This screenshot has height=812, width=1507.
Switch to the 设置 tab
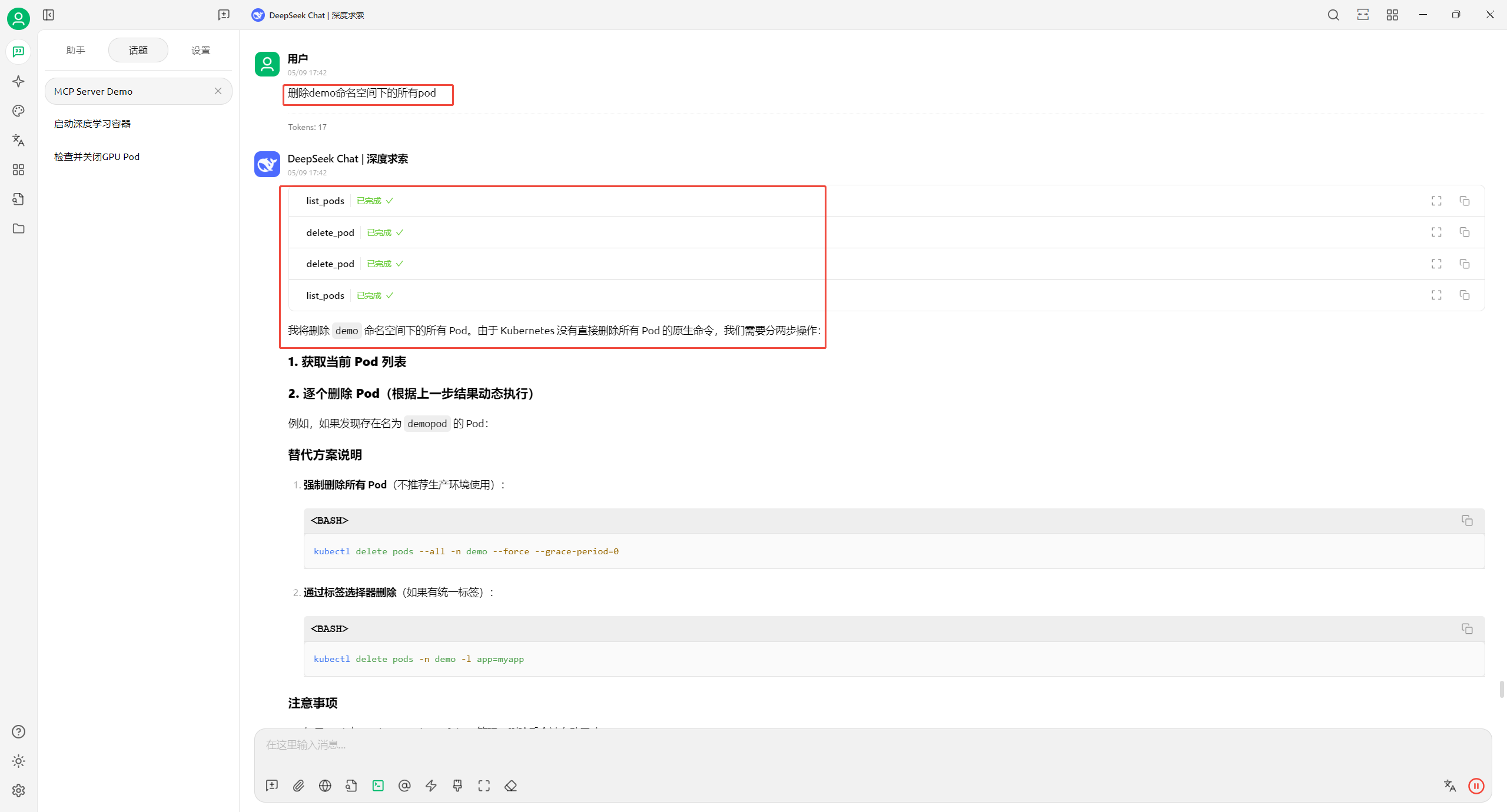[x=201, y=50]
